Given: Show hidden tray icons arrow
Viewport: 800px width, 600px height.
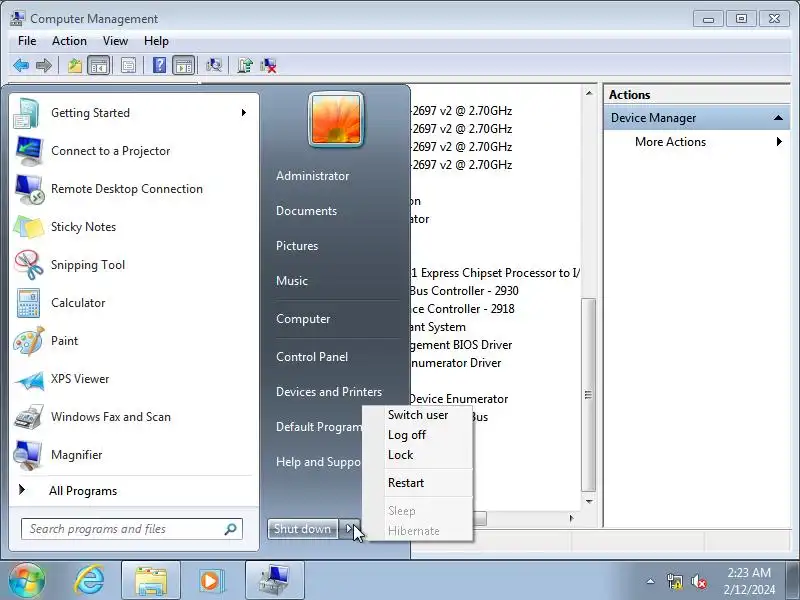Looking at the screenshot, I should click(x=651, y=581).
